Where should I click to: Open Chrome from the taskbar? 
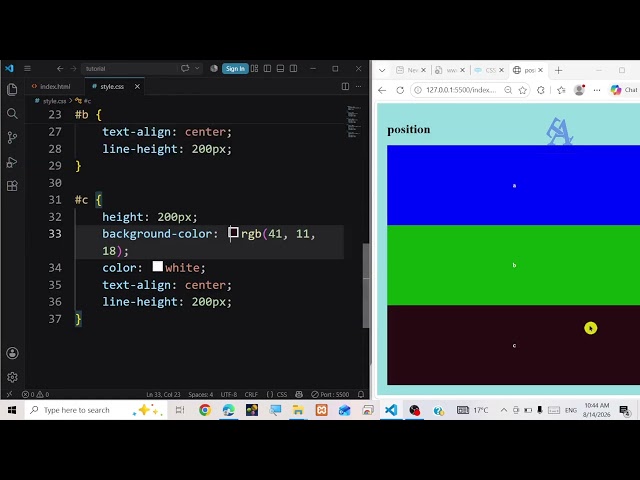click(x=205, y=410)
